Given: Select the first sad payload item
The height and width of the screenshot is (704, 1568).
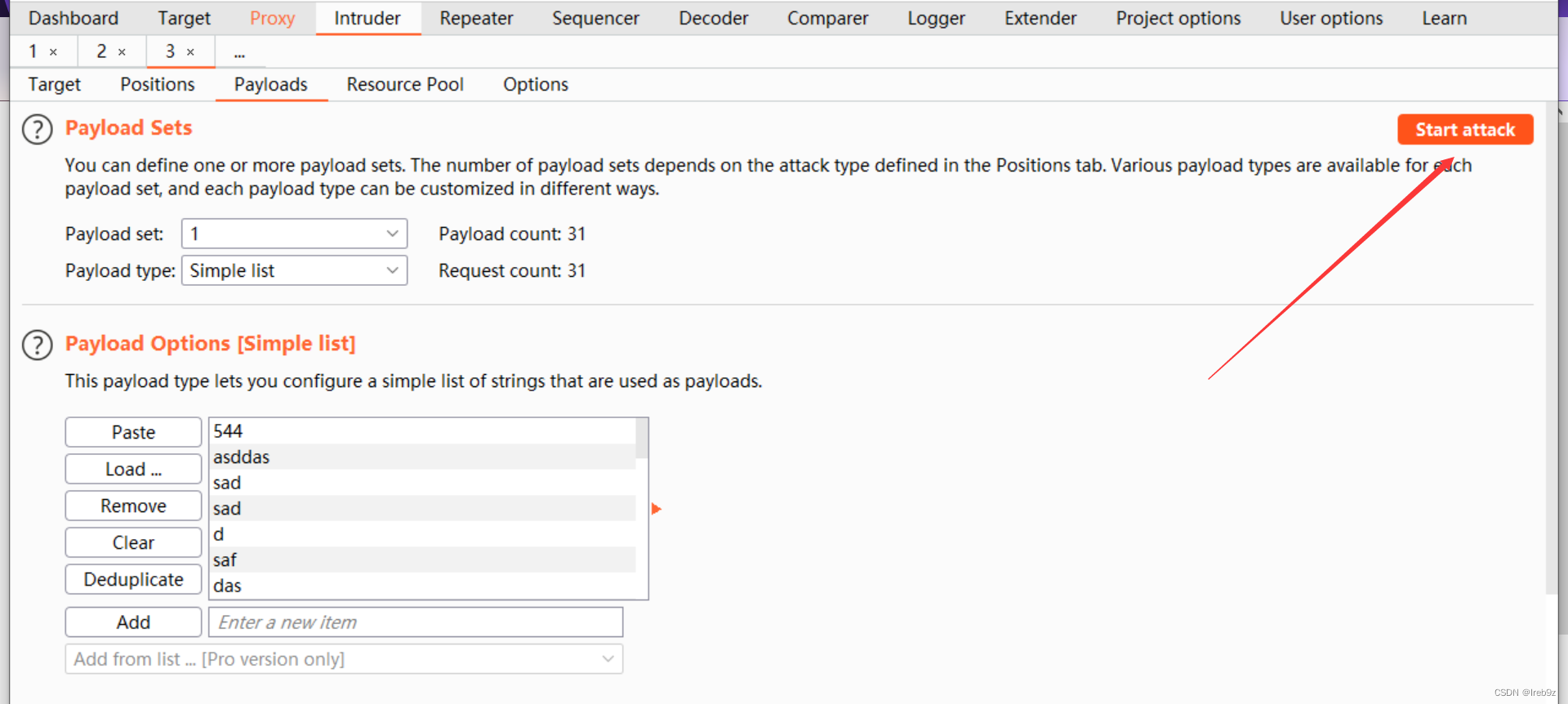Looking at the screenshot, I should tap(423, 483).
